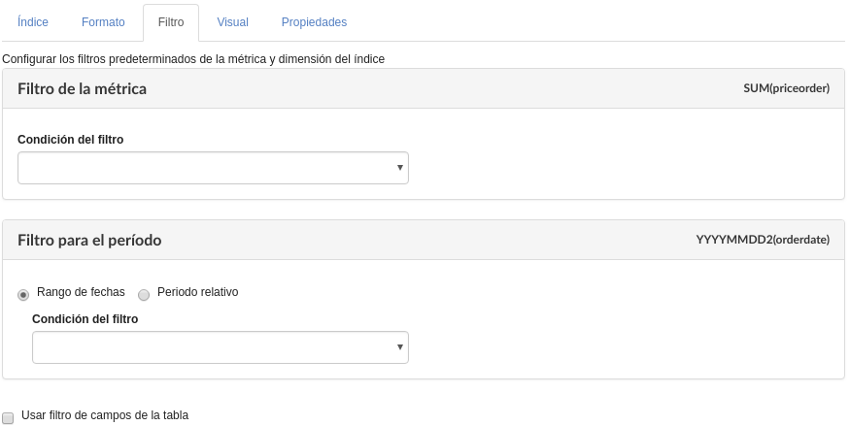Click Condición del filtro label in period panel
Viewport: 850px width, 426px height.
(85, 319)
